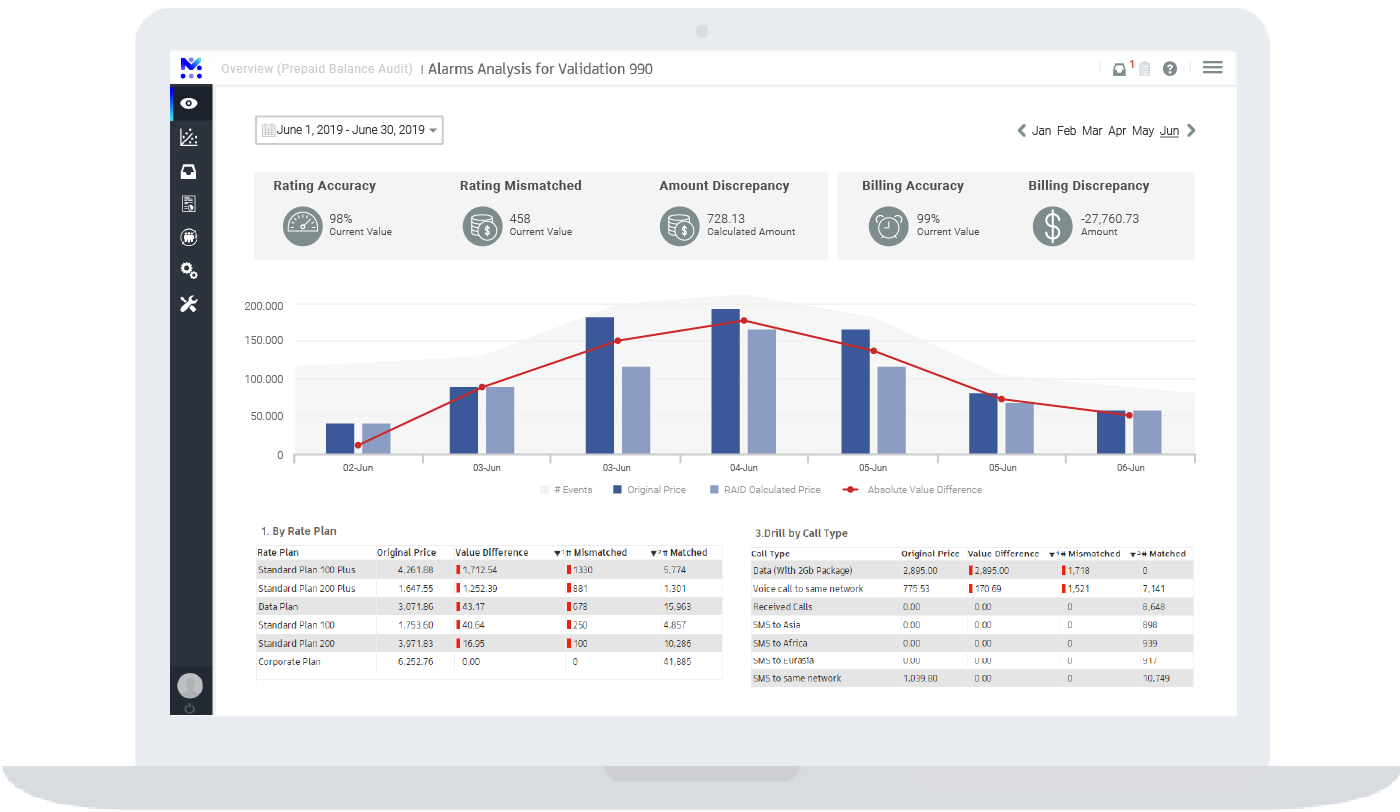The image size is (1400, 812).
Task: Open the analytics chart icon in sidebar
Action: (x=189, y=137)
